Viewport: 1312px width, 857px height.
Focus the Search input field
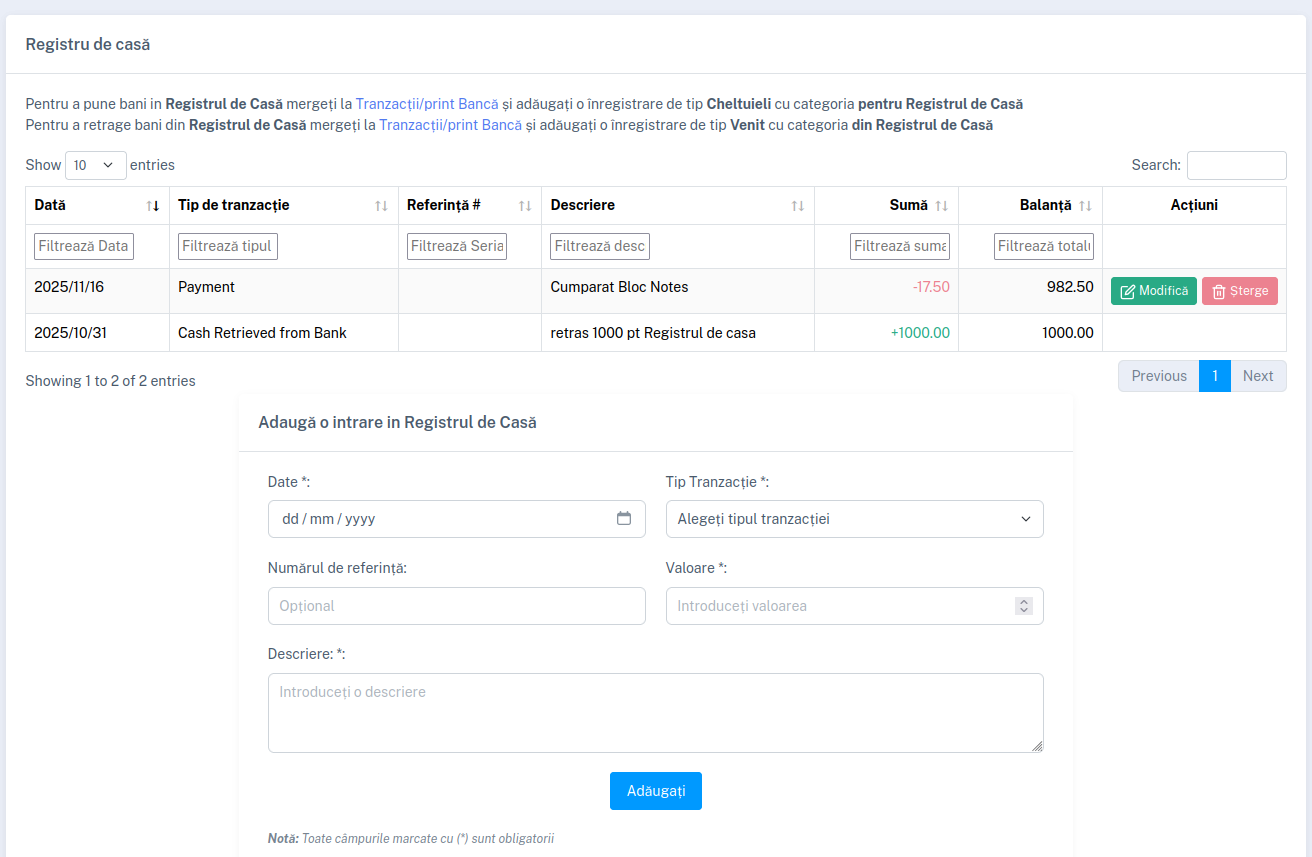tap(1236, 165)
